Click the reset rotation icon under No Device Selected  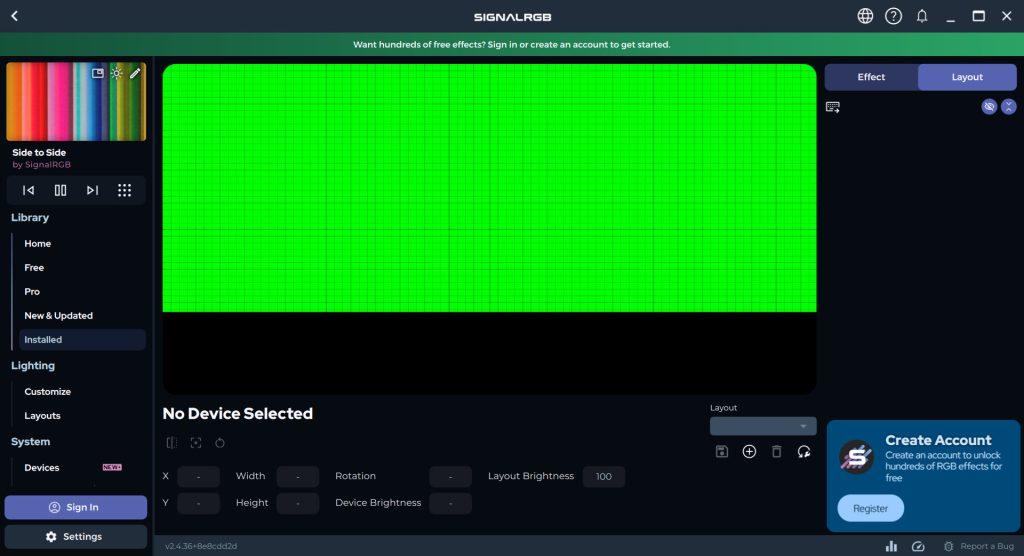pos(220,443)
